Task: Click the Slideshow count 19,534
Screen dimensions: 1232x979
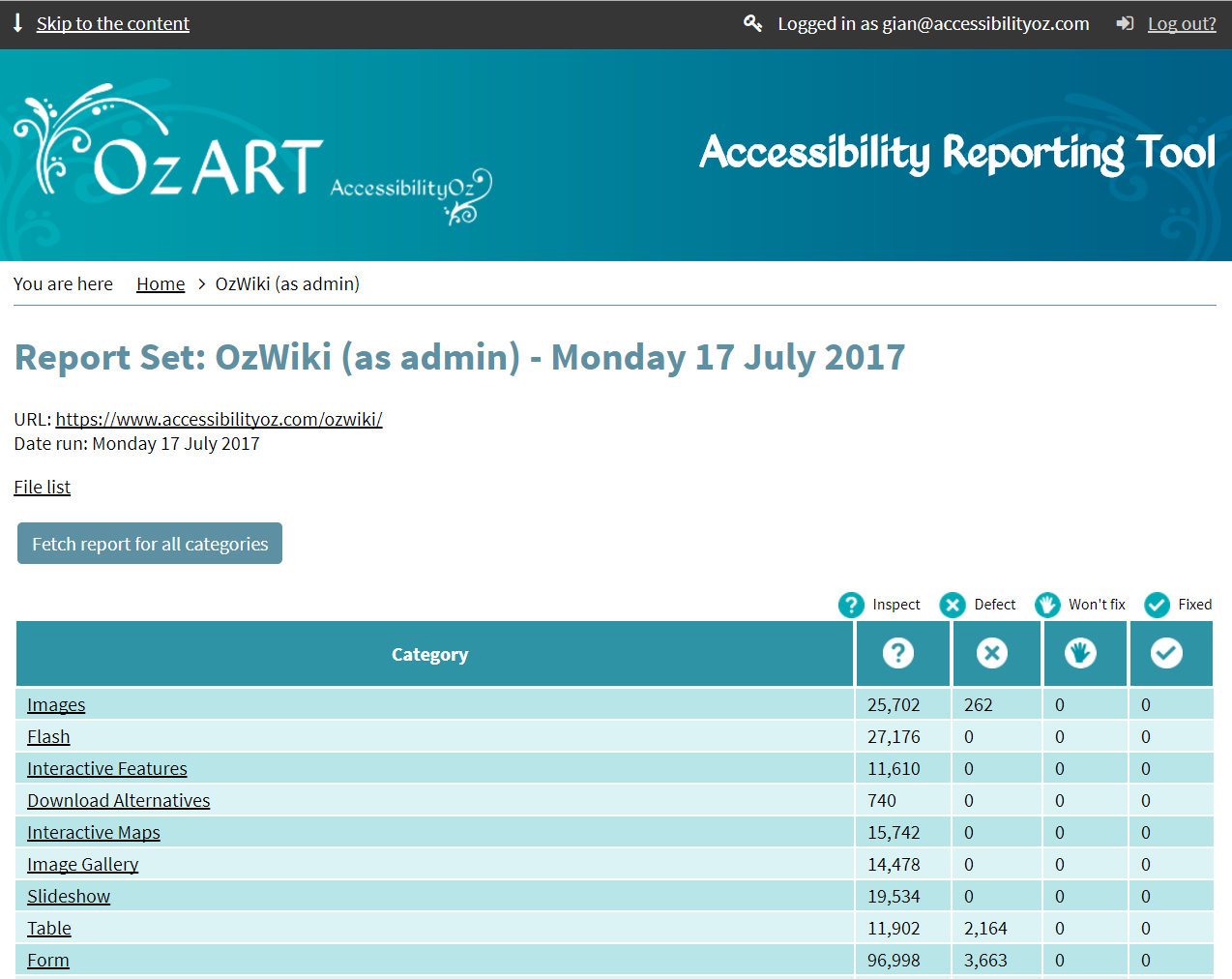Action: [x=894, y=896]
